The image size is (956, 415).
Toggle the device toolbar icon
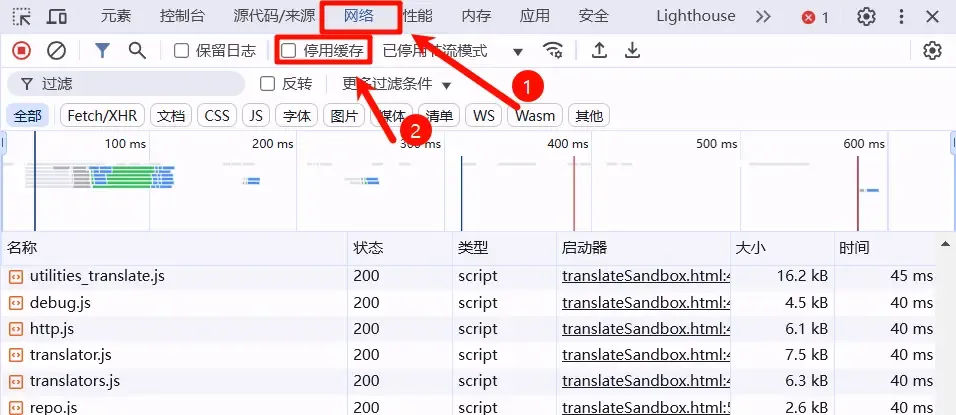57,16
